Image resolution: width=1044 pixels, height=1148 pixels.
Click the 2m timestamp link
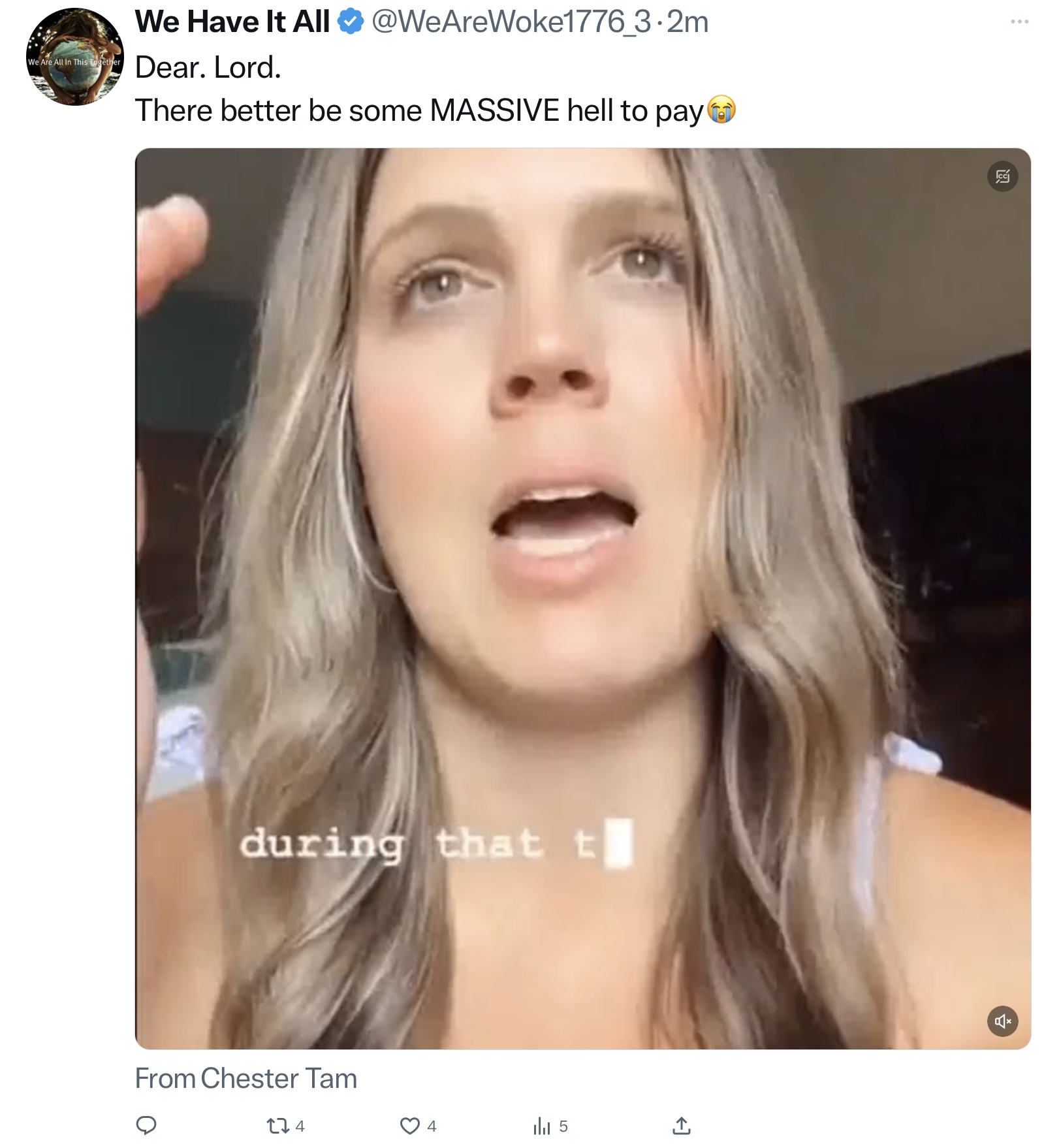[688, 22]
